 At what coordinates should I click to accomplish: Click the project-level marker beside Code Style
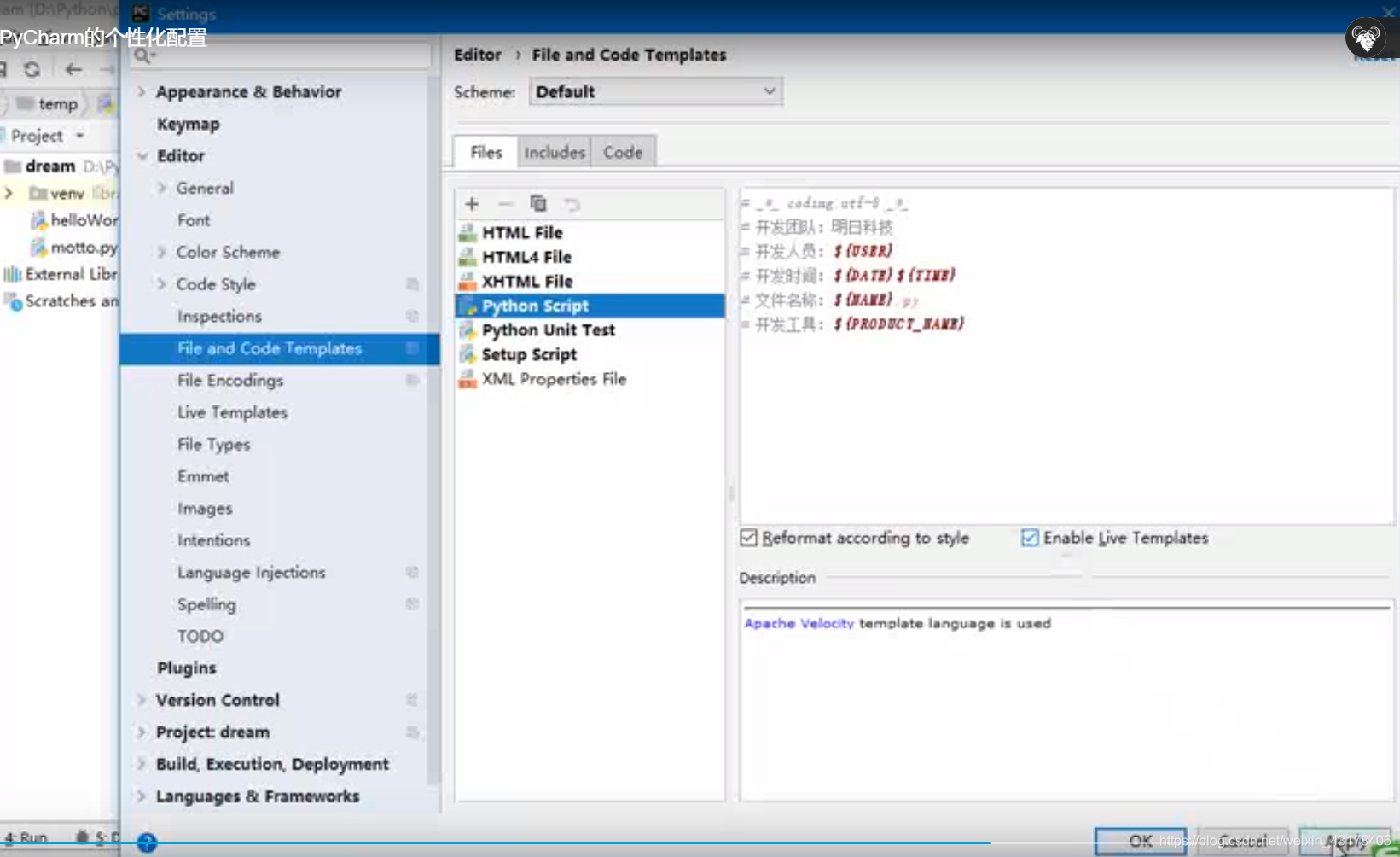coord(412,284)
